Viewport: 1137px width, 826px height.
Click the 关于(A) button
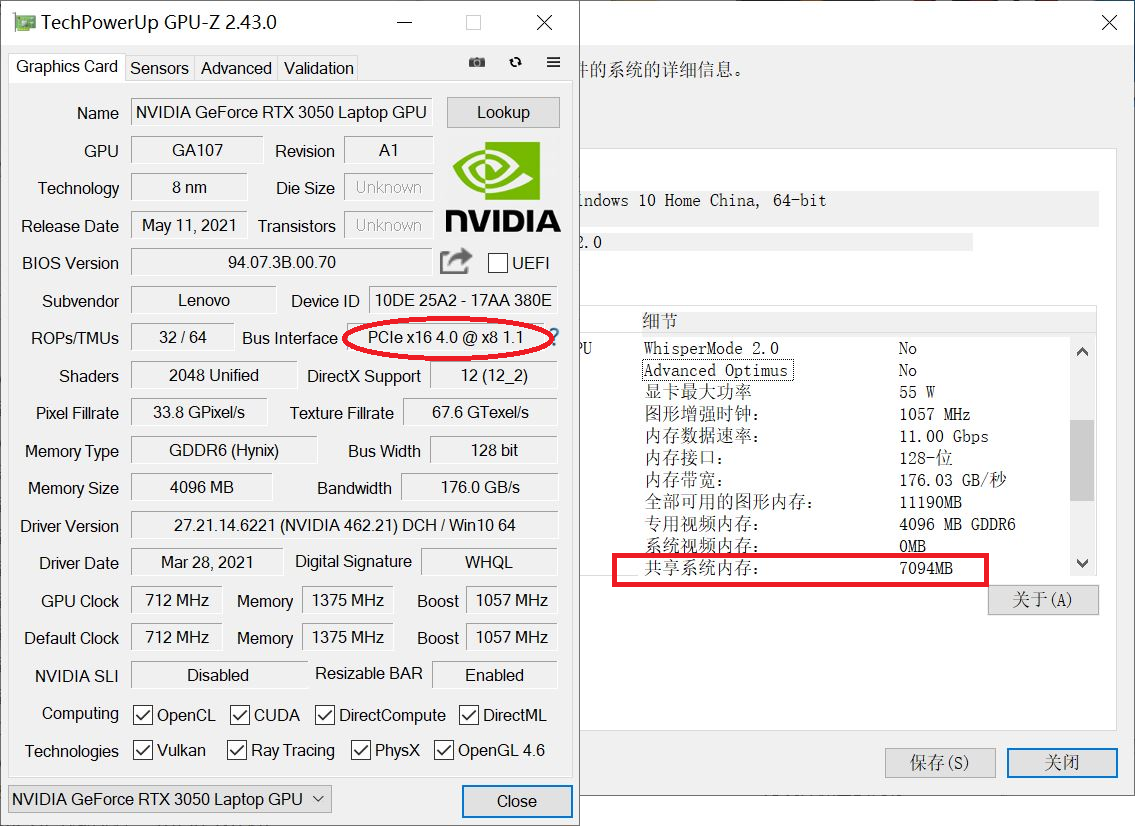1043,600
